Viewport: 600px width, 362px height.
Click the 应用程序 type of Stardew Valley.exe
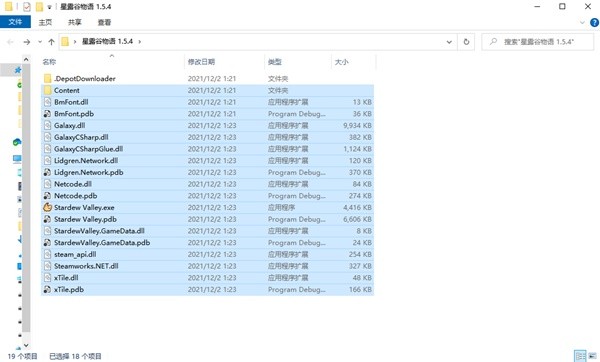(x=281, y=207)
